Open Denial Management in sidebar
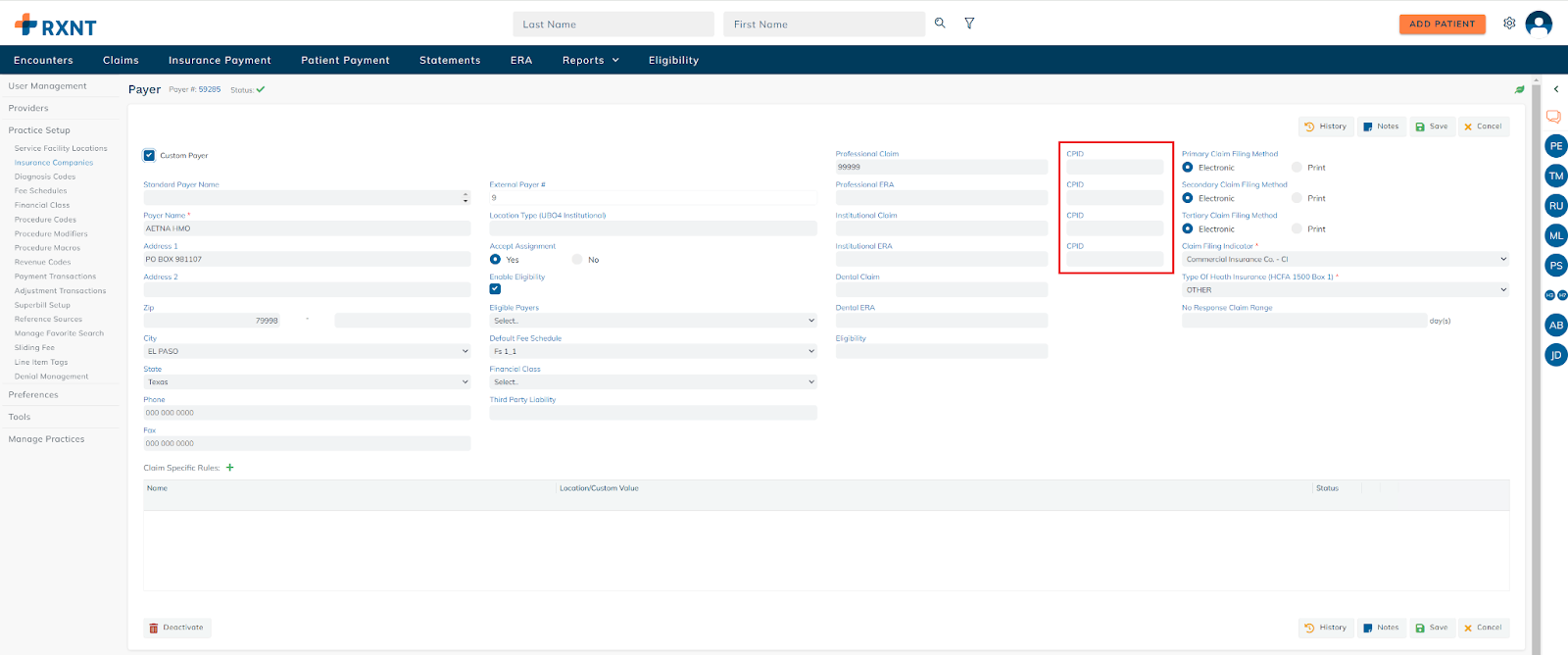 (x=51, y=377)
